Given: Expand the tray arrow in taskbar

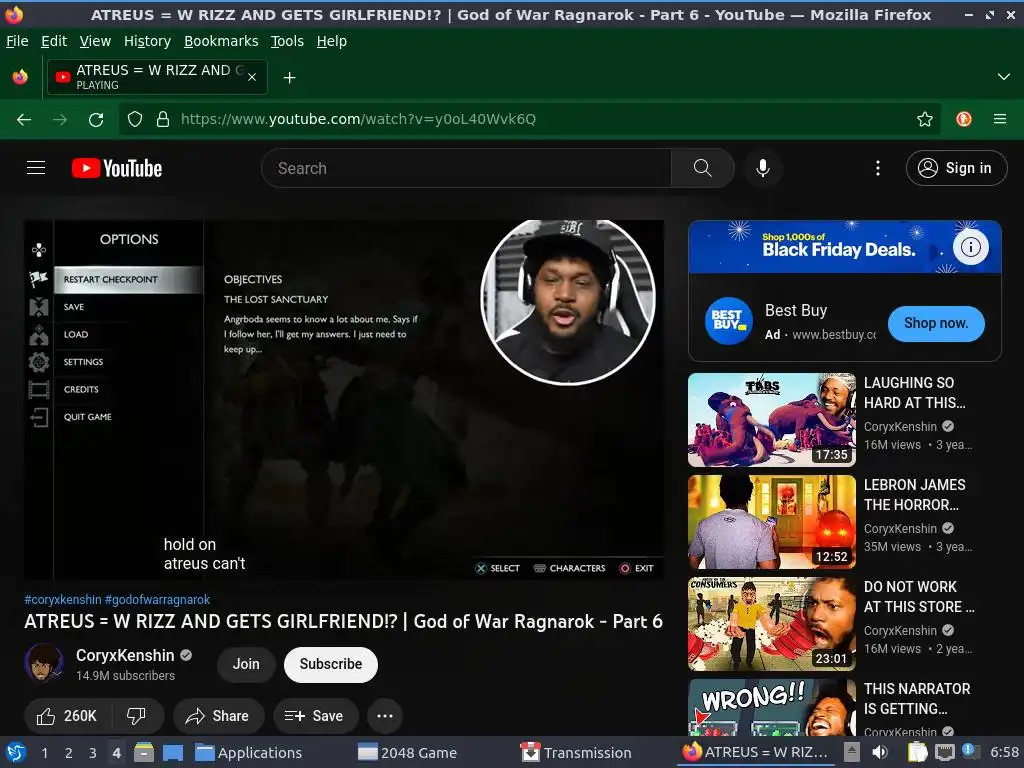Looking at the screenshot, I should point(851,752).
